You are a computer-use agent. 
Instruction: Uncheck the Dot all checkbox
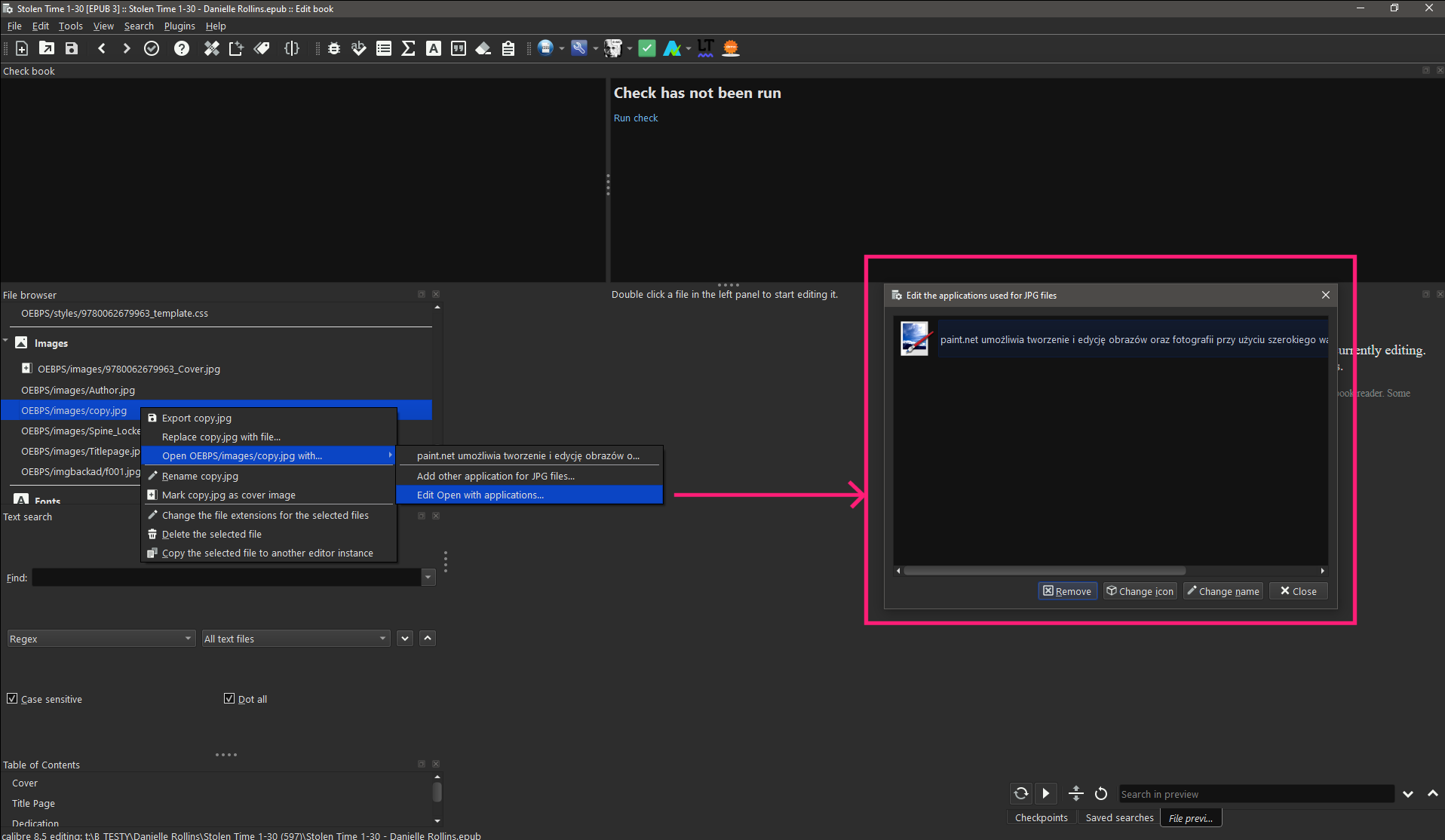(x=229, y=698)
